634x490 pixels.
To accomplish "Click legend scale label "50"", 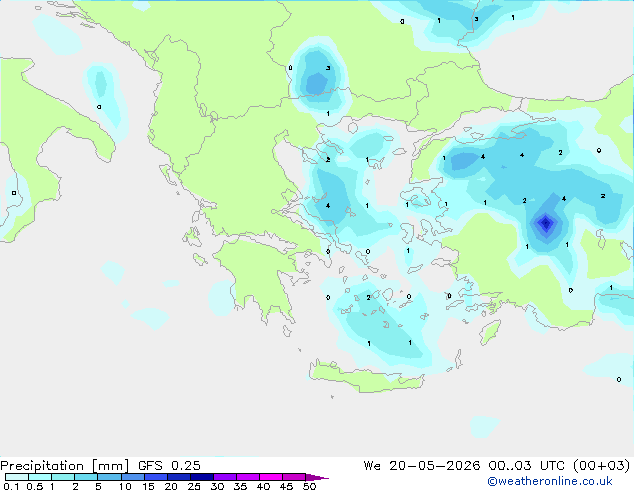I will (x=309, y=486).
